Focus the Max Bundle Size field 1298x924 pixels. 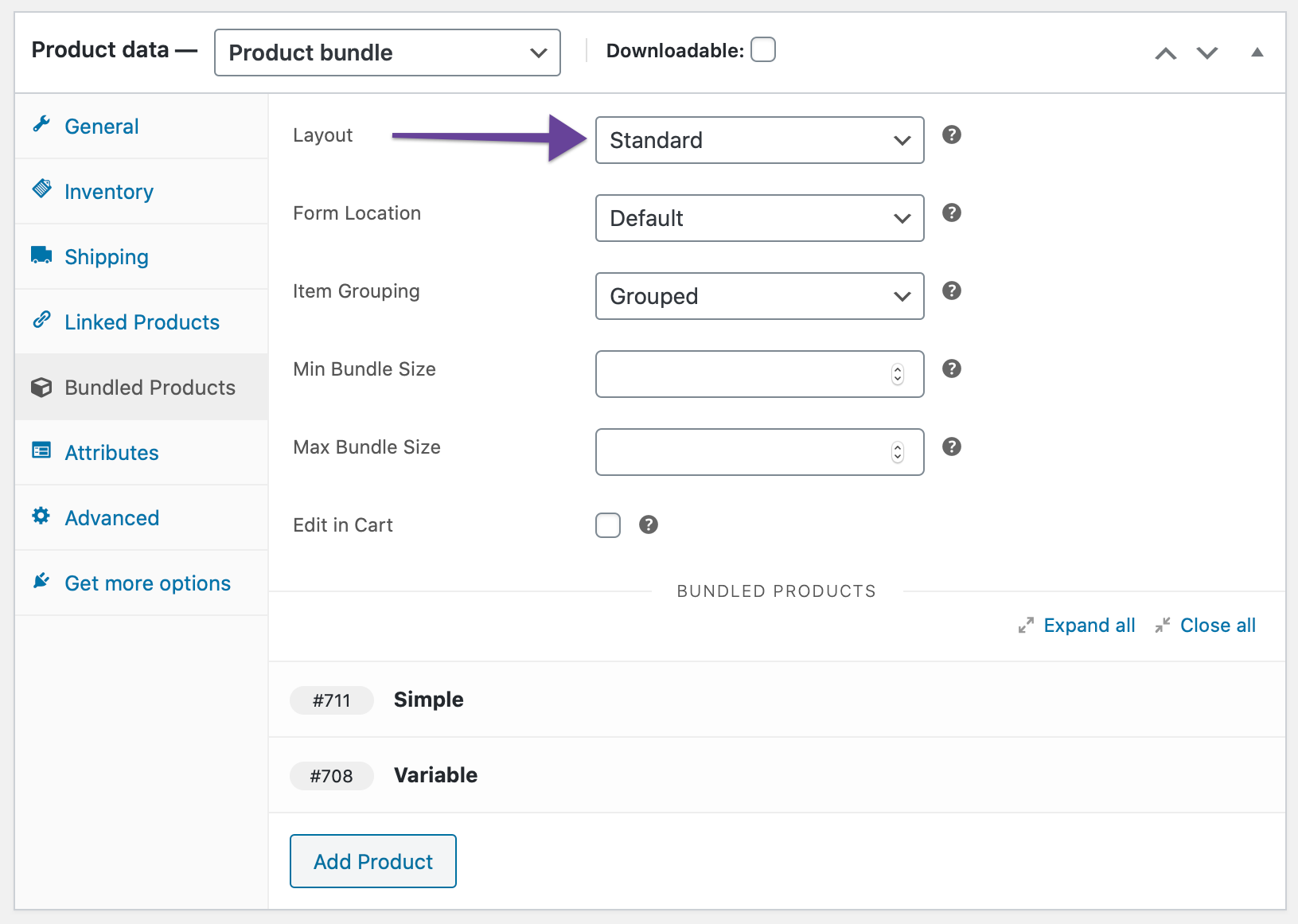coord(760,452)
